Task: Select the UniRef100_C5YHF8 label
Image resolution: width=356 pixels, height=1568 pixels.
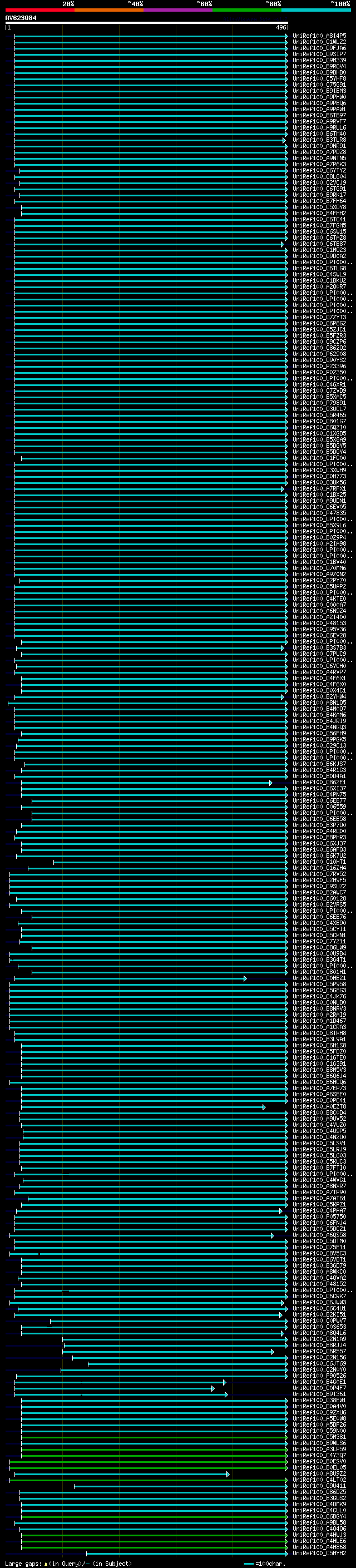Action: point(319,78)
